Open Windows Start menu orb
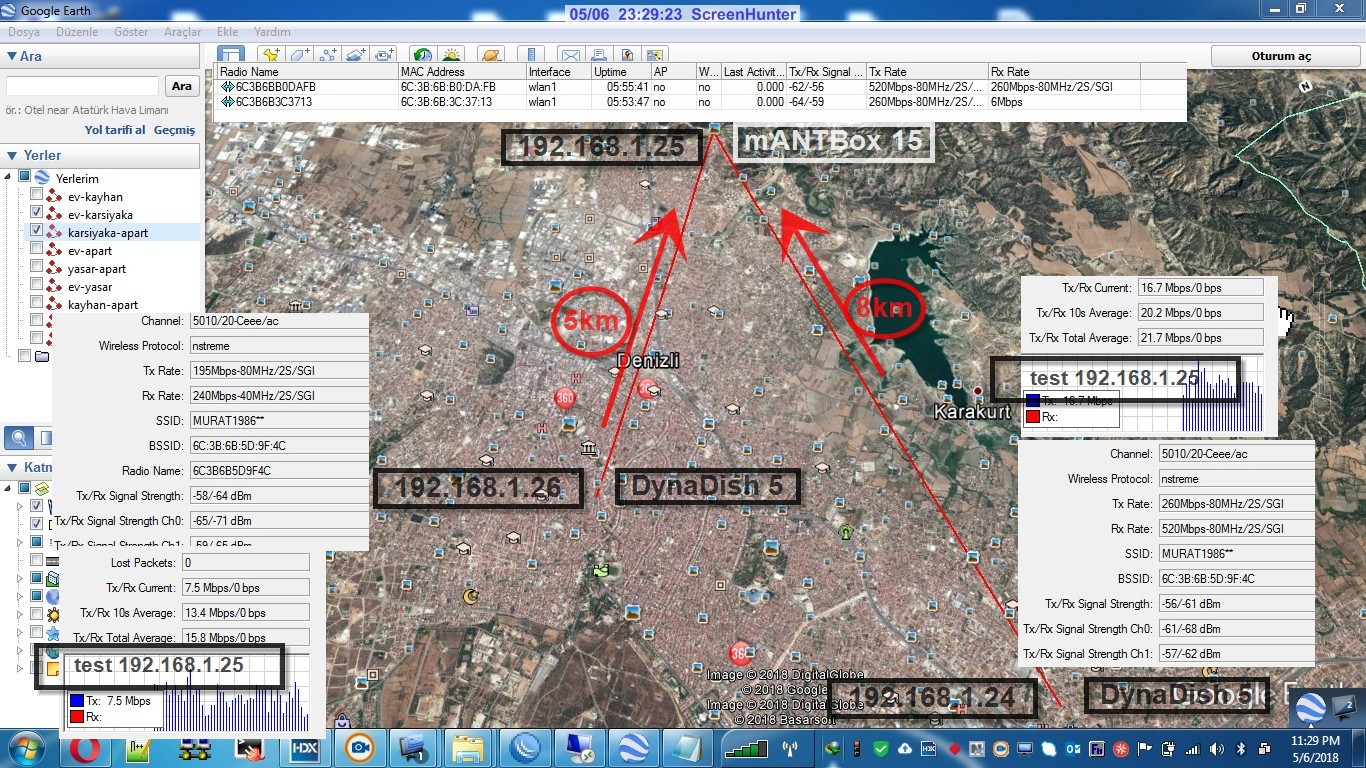Viewport: 1366px width, 768px height. pyautogui.click(x=25, y=748)
